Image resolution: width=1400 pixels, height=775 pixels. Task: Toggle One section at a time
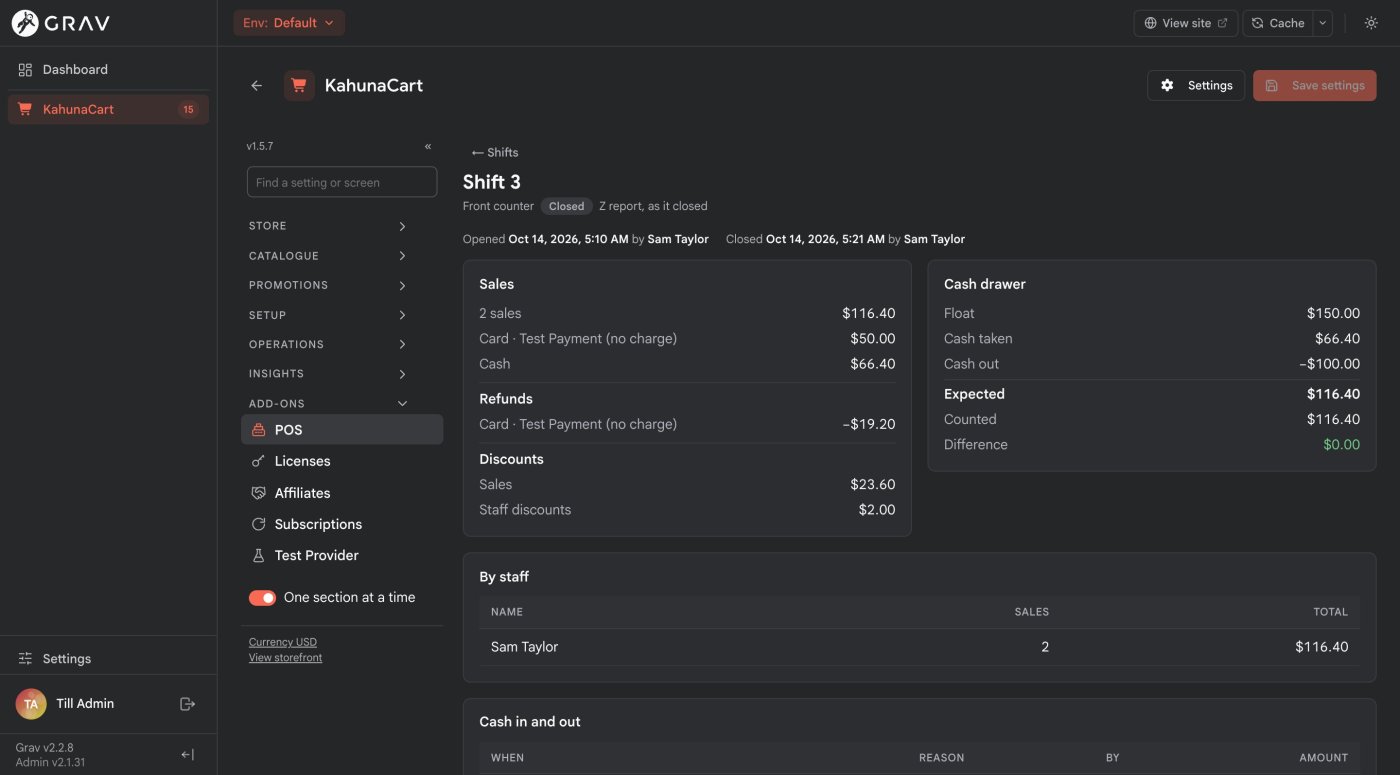click(x=262, y=597)
